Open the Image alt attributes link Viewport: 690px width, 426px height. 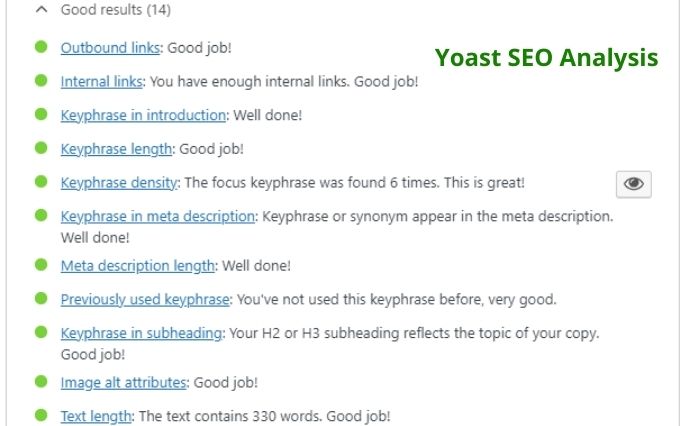pyautogui.click(x=123, y=382)
